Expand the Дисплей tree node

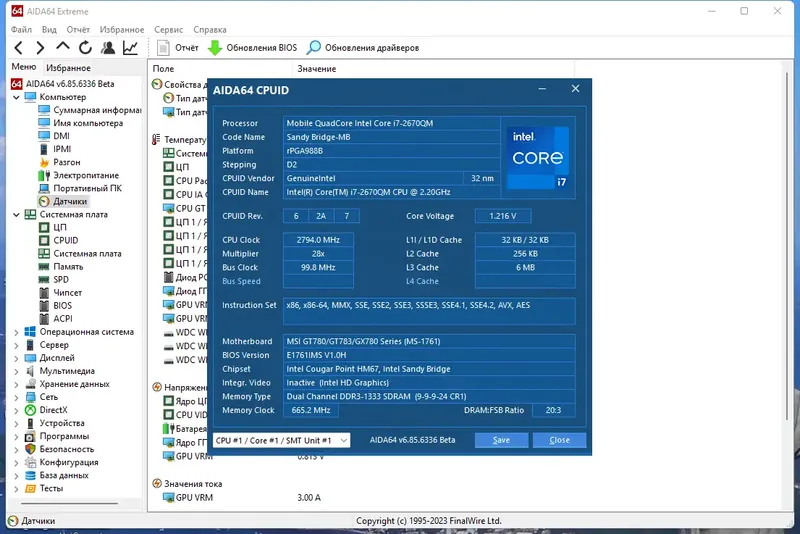point(16,358)
